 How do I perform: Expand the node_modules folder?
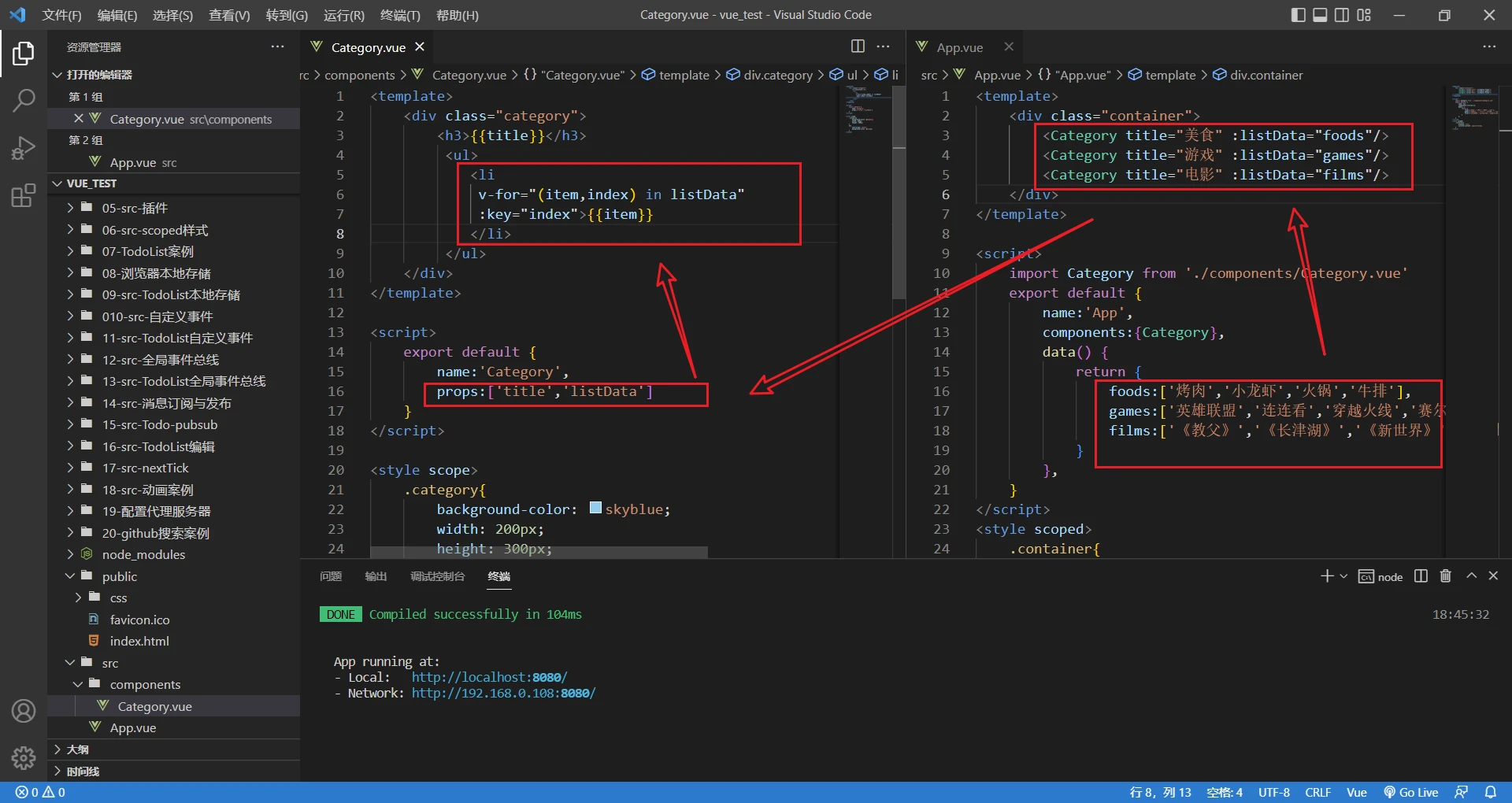[143, 554]
